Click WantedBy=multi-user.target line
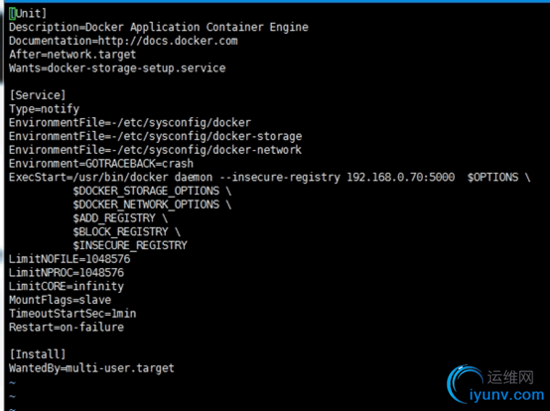 click(92, 369)
